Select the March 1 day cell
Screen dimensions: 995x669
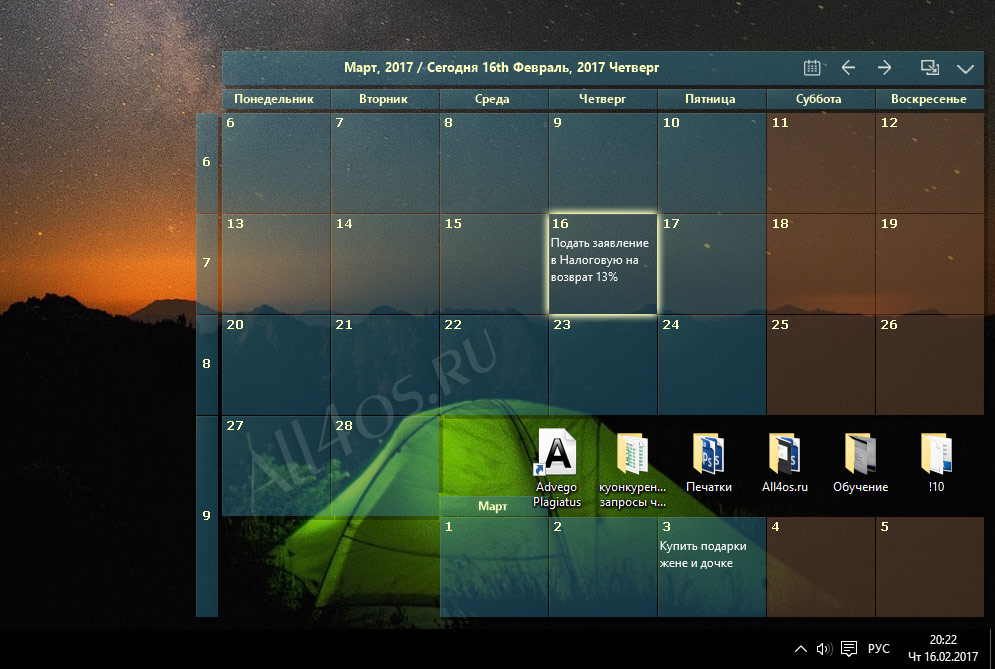click(494, 566)
